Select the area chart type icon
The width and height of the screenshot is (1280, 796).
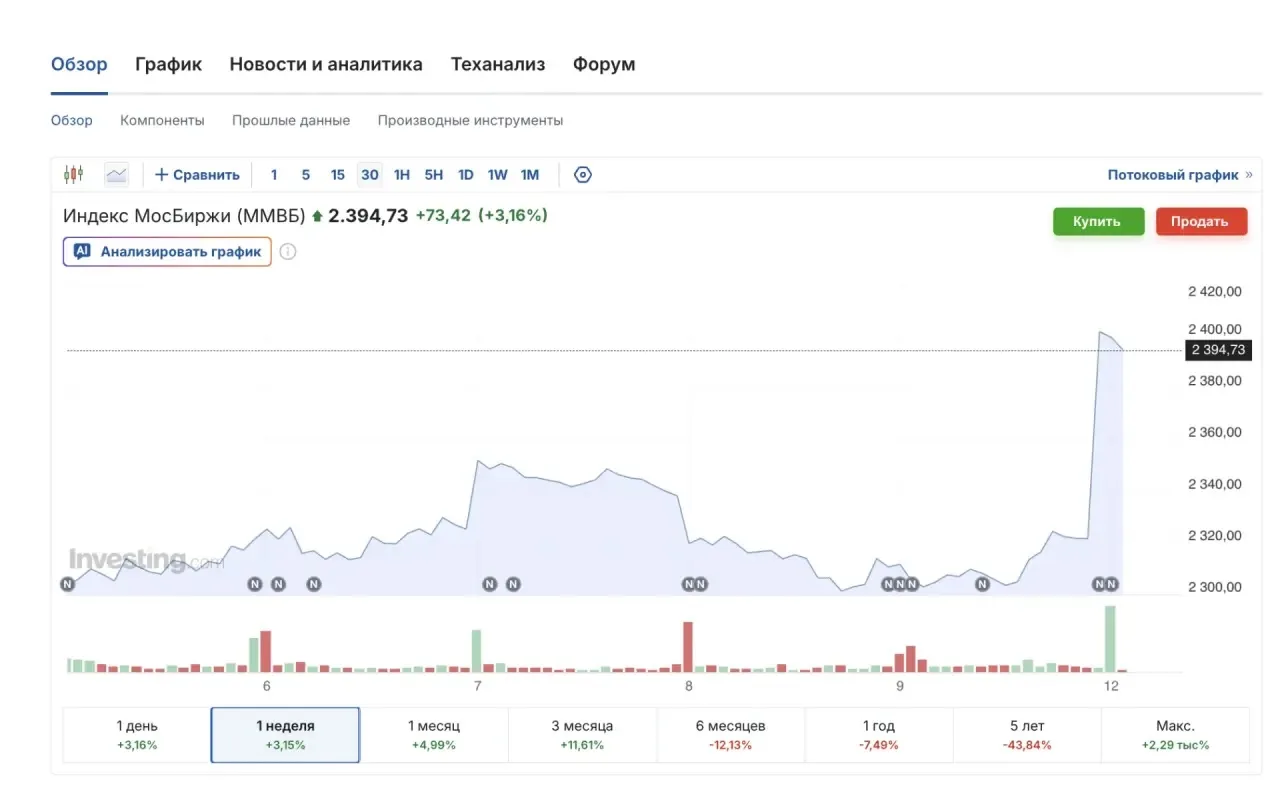(x=117, y=174)
